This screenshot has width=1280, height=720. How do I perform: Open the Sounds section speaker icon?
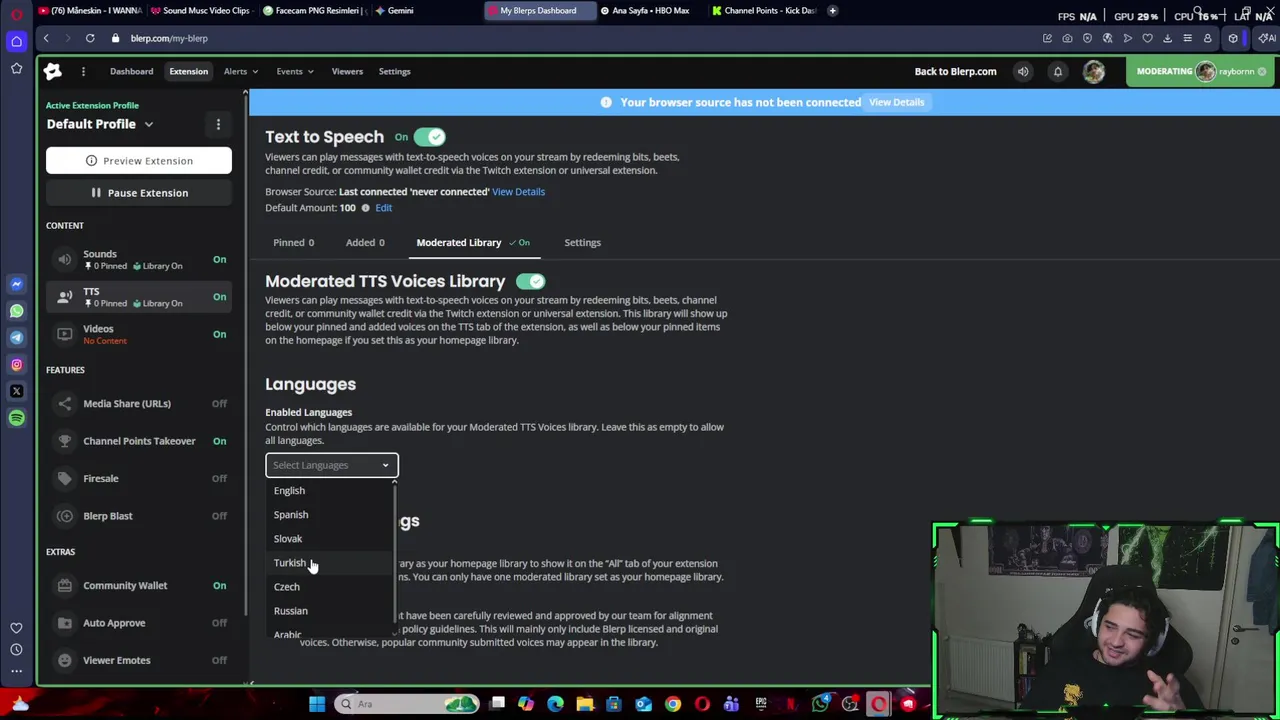[x=65, y=260]
